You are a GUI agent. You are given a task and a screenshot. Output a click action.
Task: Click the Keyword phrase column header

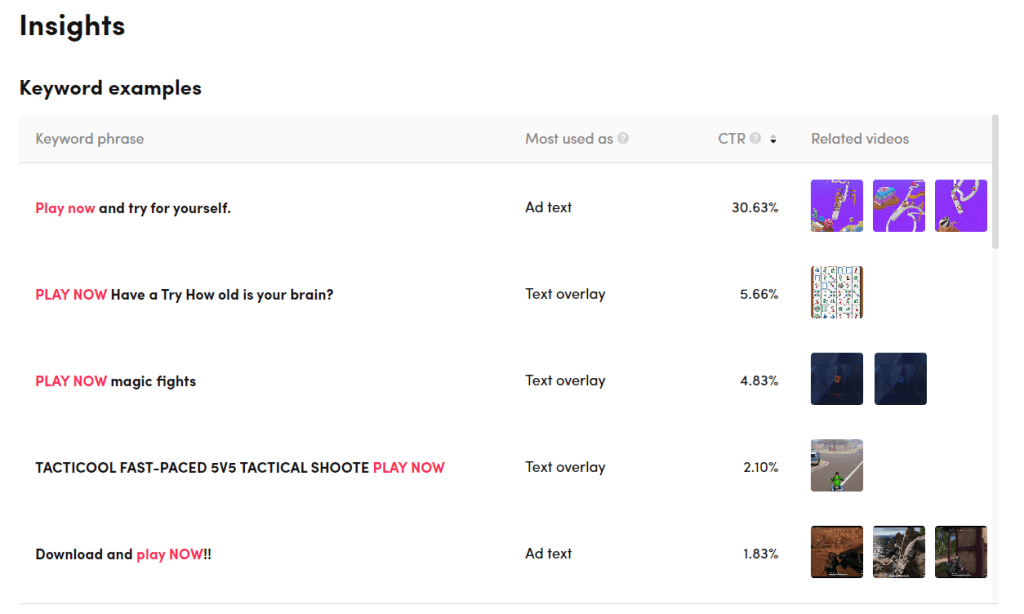click(x=90, y=139)
